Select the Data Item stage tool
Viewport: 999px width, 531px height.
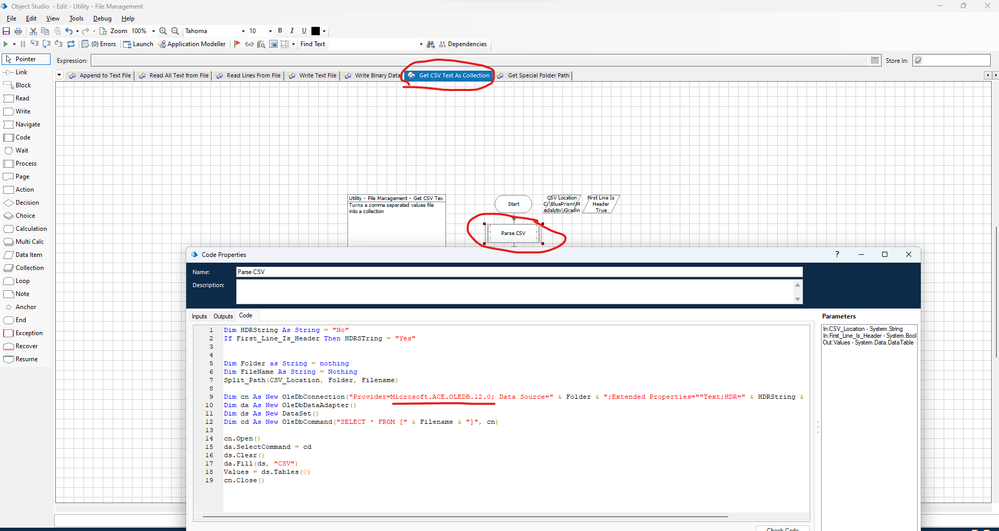(x=28, y=255)
